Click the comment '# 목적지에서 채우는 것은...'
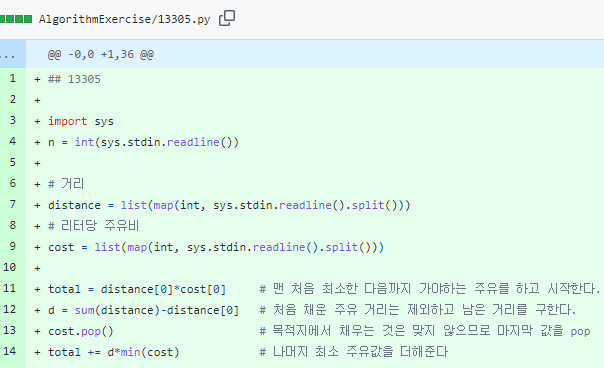This screenshot has height=368, width=604. pyautogui.click(x=425, y=331)
